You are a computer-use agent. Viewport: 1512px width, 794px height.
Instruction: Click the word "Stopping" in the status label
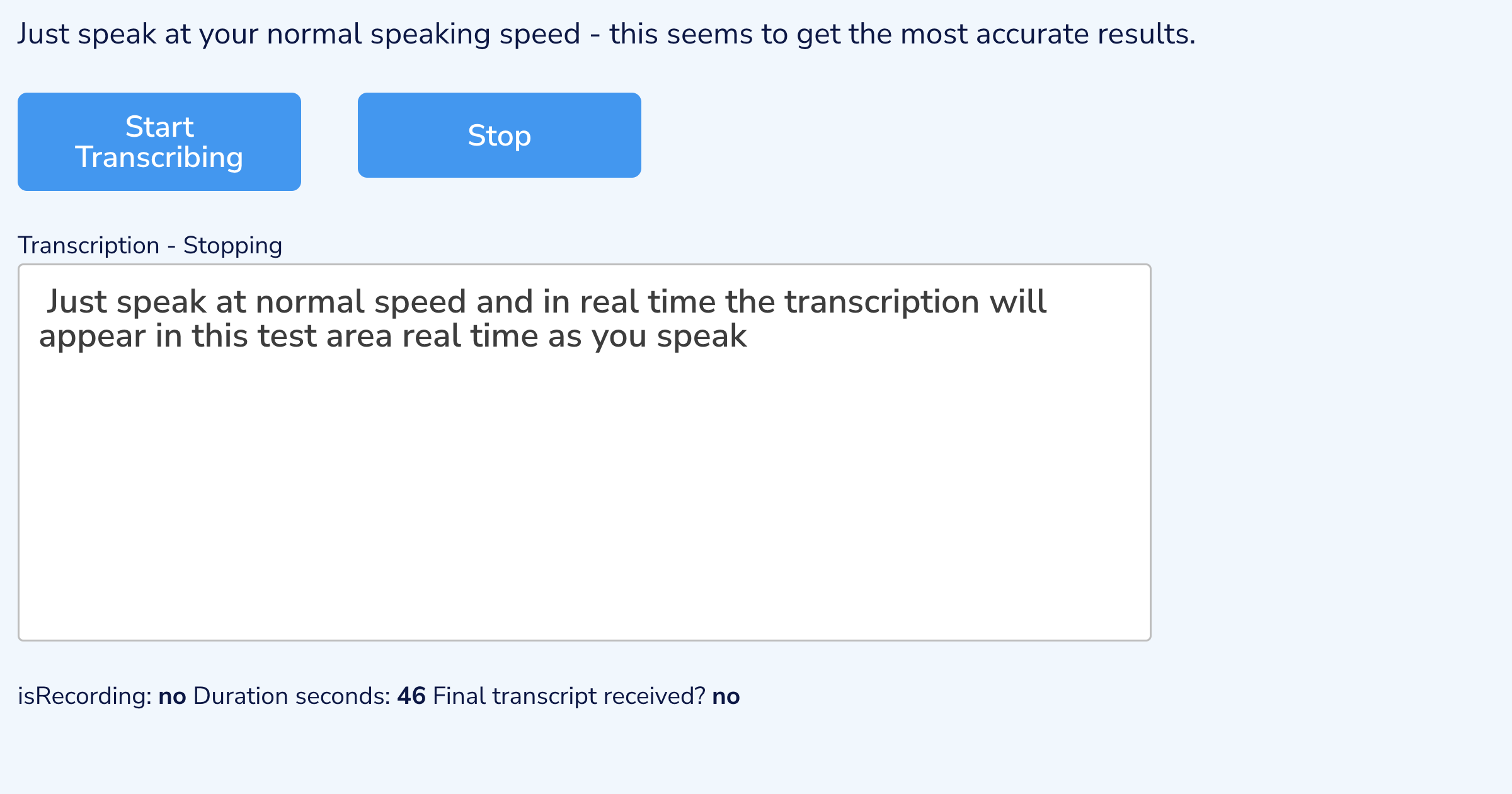232,246
